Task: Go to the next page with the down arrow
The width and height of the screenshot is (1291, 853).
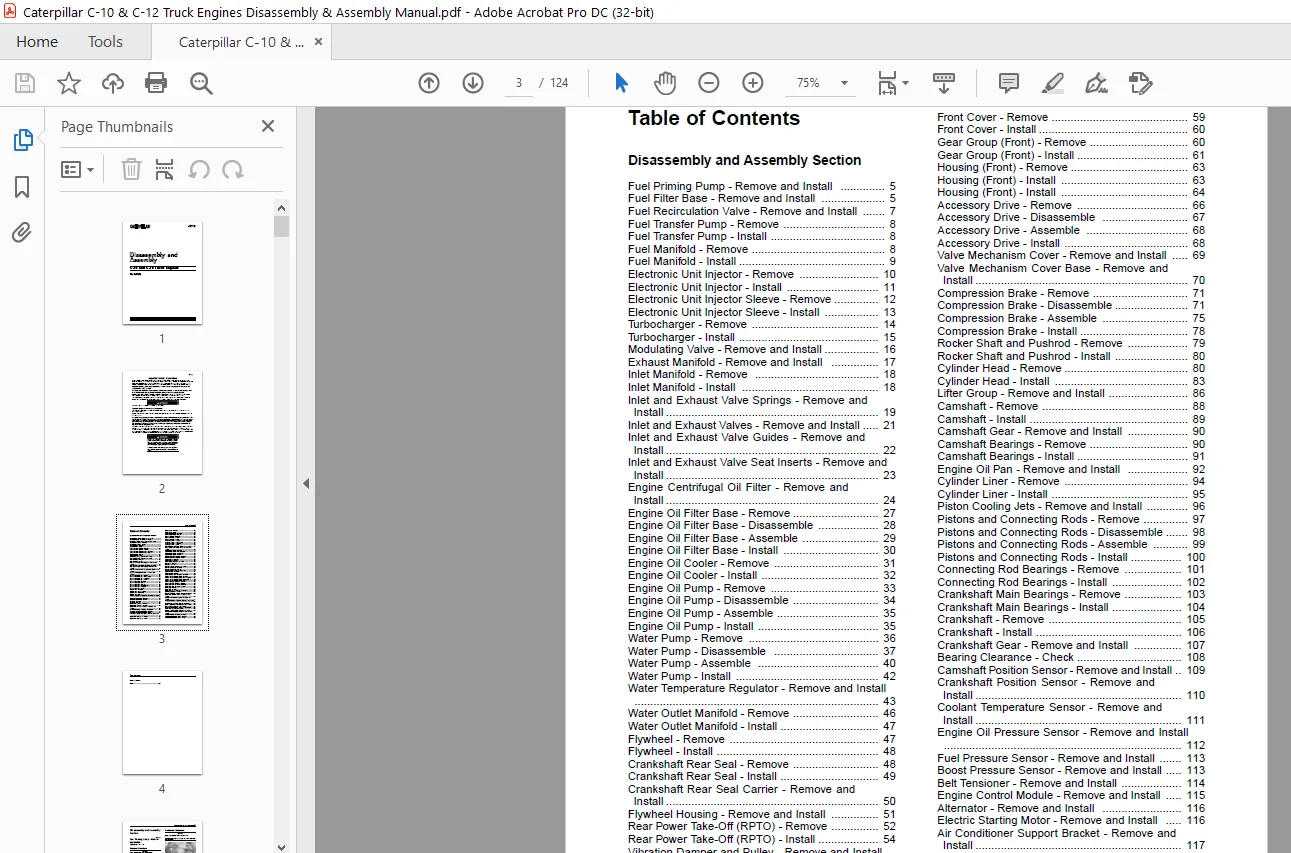Action: coord(473,83)
